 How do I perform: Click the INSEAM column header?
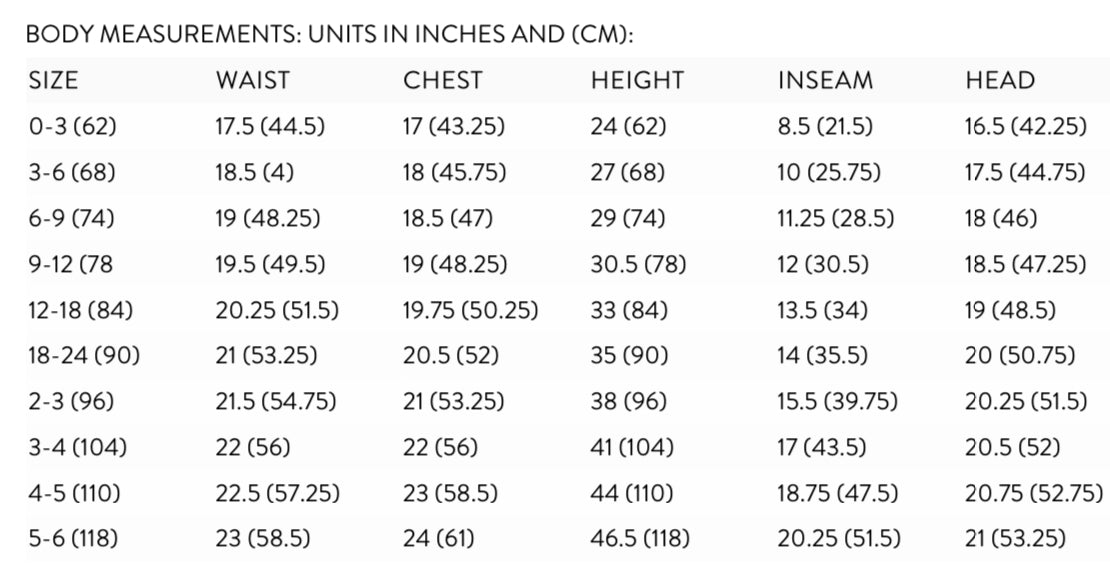(825, 81)
